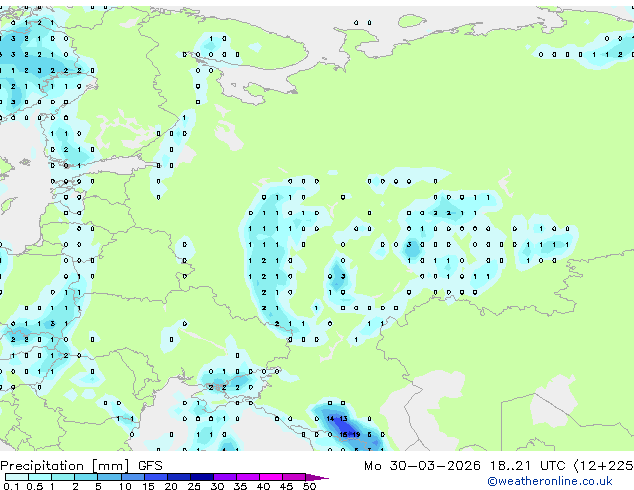Click the 35–40 mm magenta legend swatch
The width and height of the screenshot is (634, 490).
(247, 477)
